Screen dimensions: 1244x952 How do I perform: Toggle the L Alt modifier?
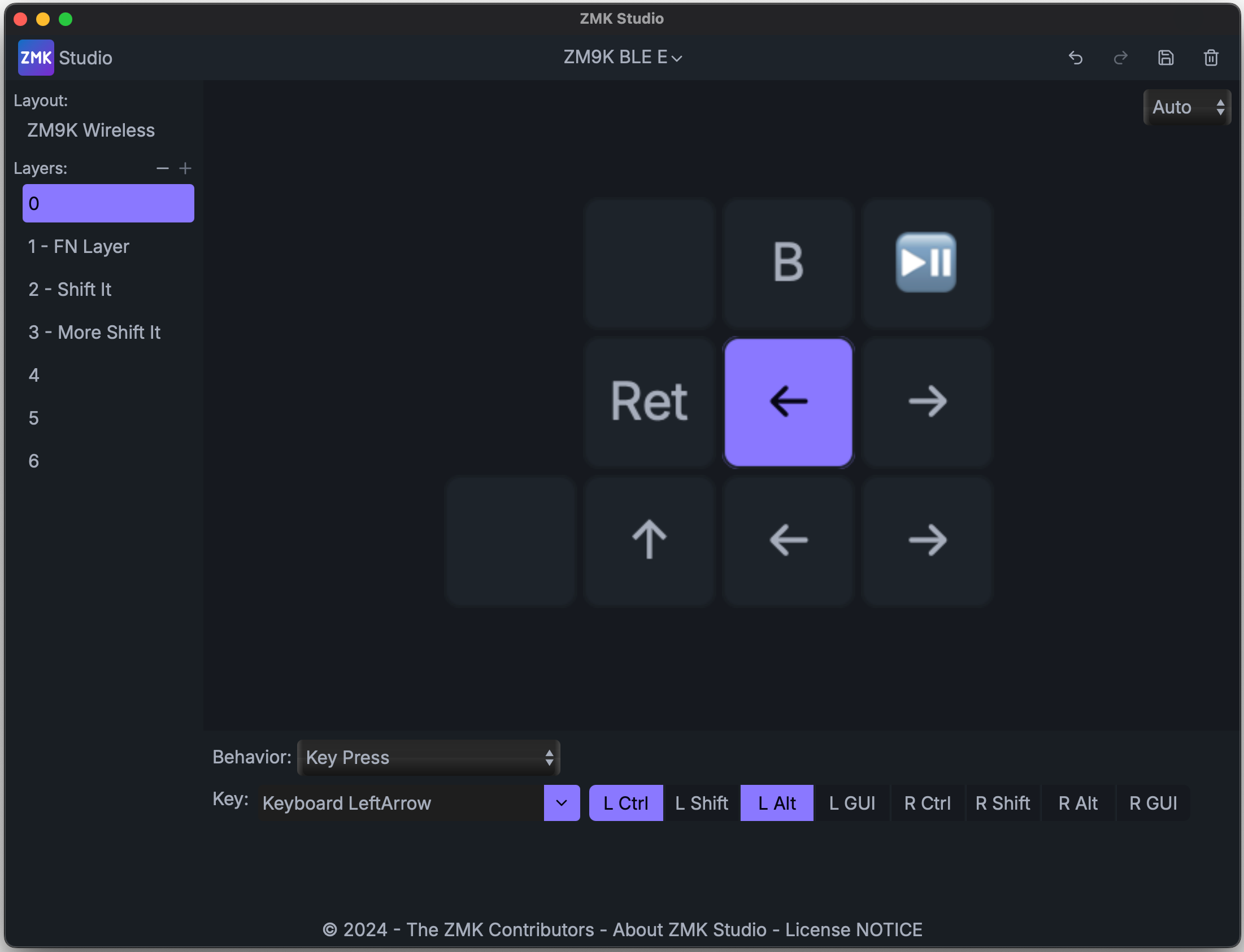tap(777, 803)
